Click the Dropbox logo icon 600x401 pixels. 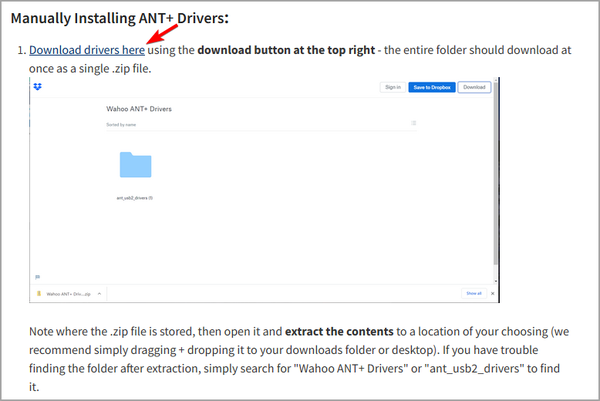(38, 87)
